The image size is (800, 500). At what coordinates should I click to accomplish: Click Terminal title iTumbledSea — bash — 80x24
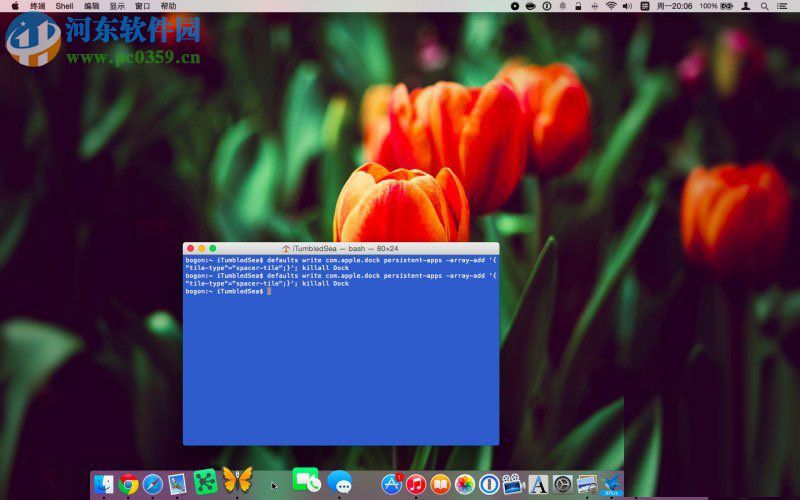coord(340,248)
